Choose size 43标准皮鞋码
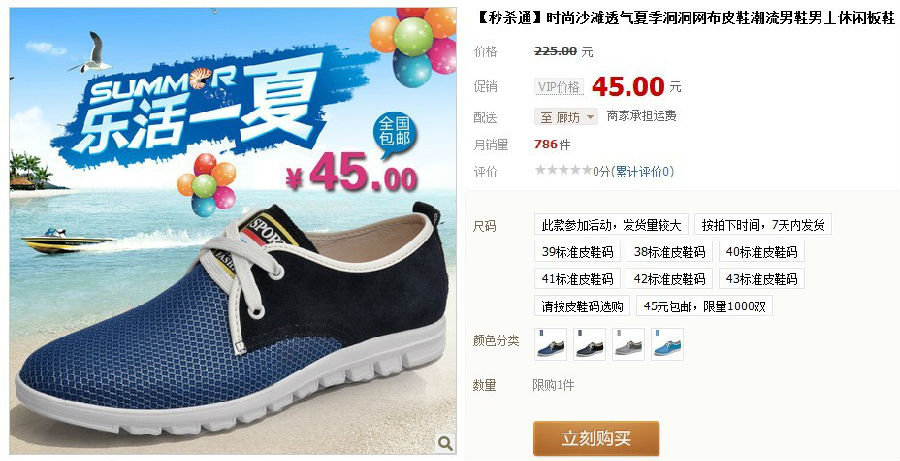Image resolution: width=900 pixels, height=461 pixels. pyautogui.click(x=761, y=279)
